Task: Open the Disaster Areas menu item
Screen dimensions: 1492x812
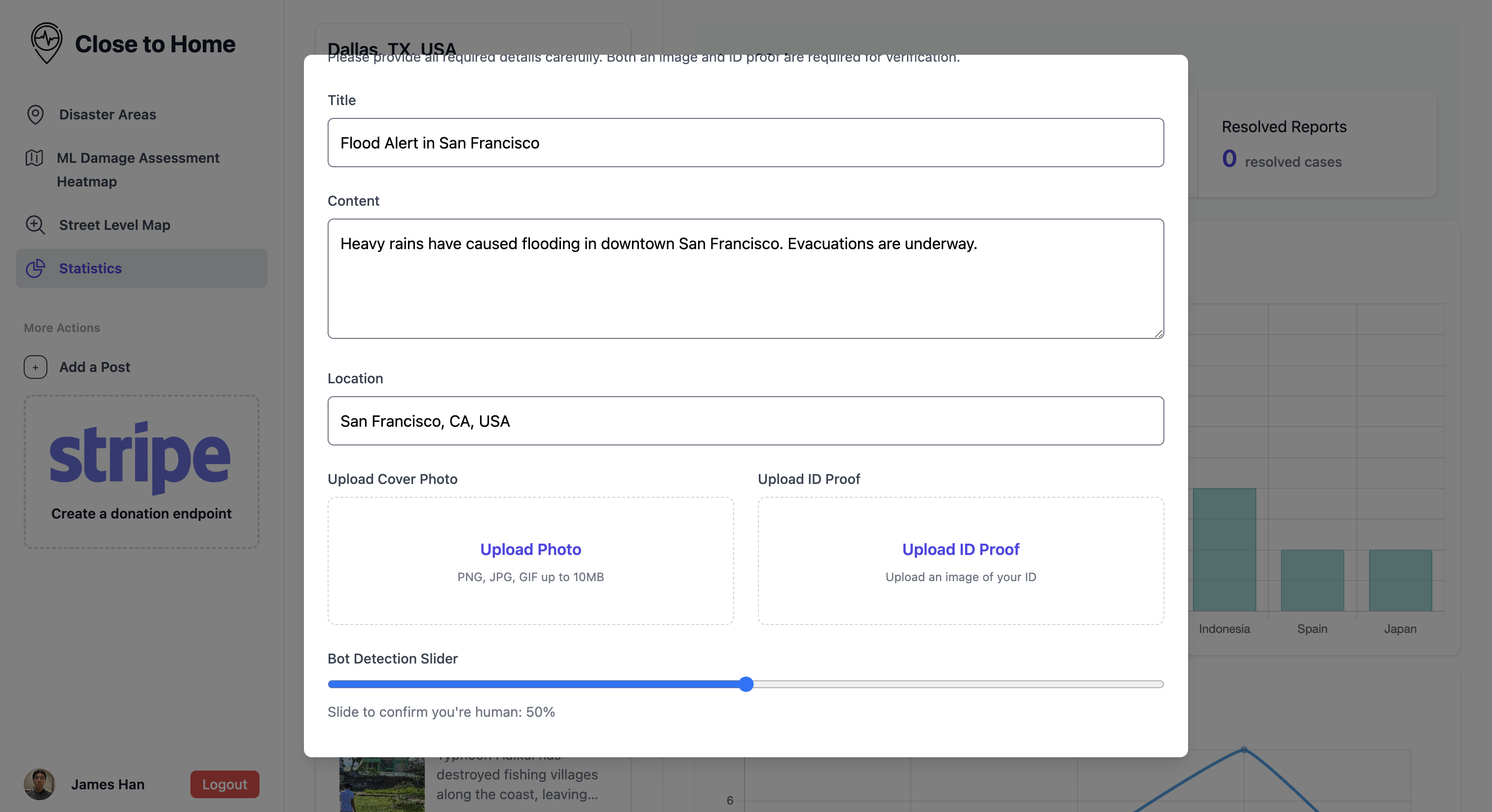Action: click(x=108, y=114)
